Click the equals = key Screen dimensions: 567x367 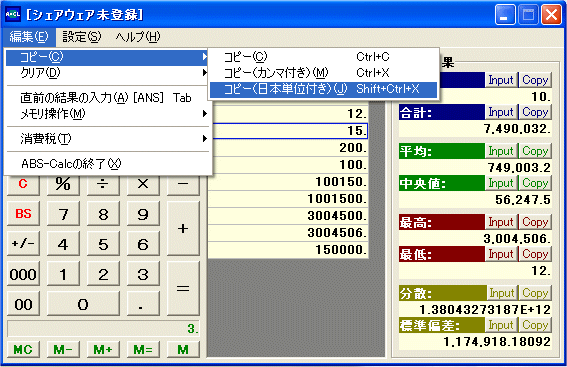coord(183,289)
